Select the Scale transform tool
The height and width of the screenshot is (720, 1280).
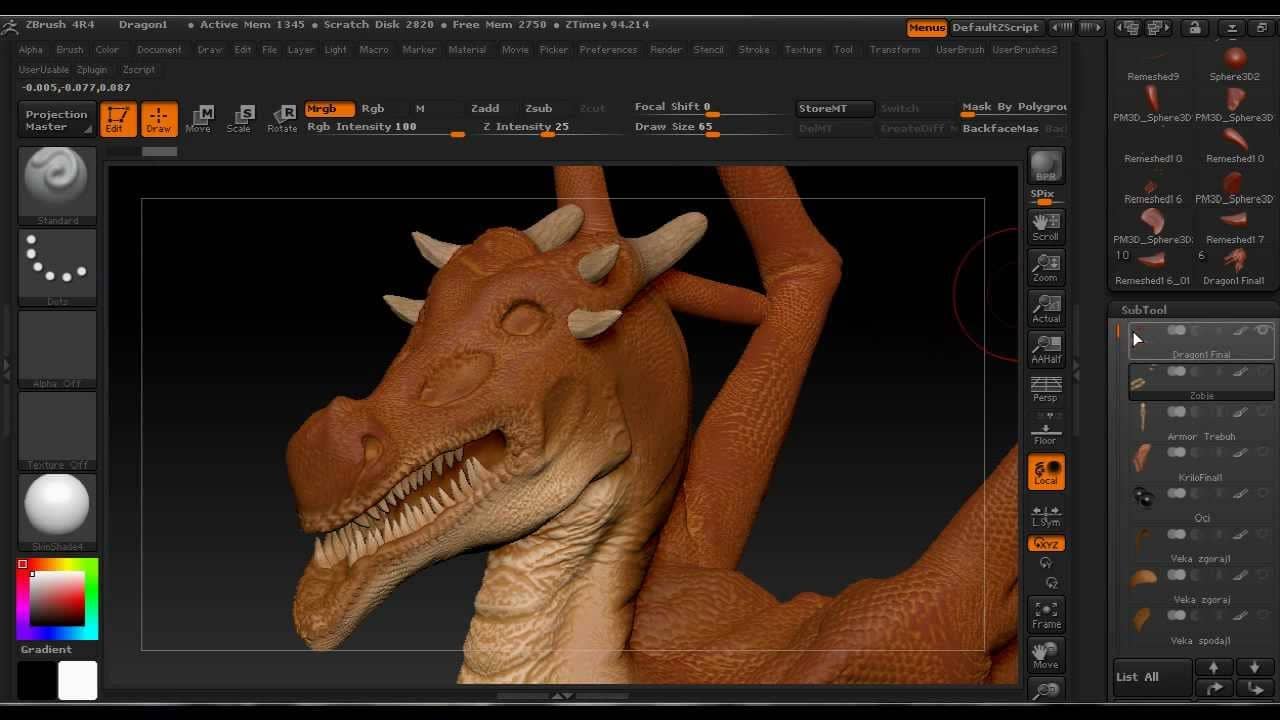(x=239, y=118)
